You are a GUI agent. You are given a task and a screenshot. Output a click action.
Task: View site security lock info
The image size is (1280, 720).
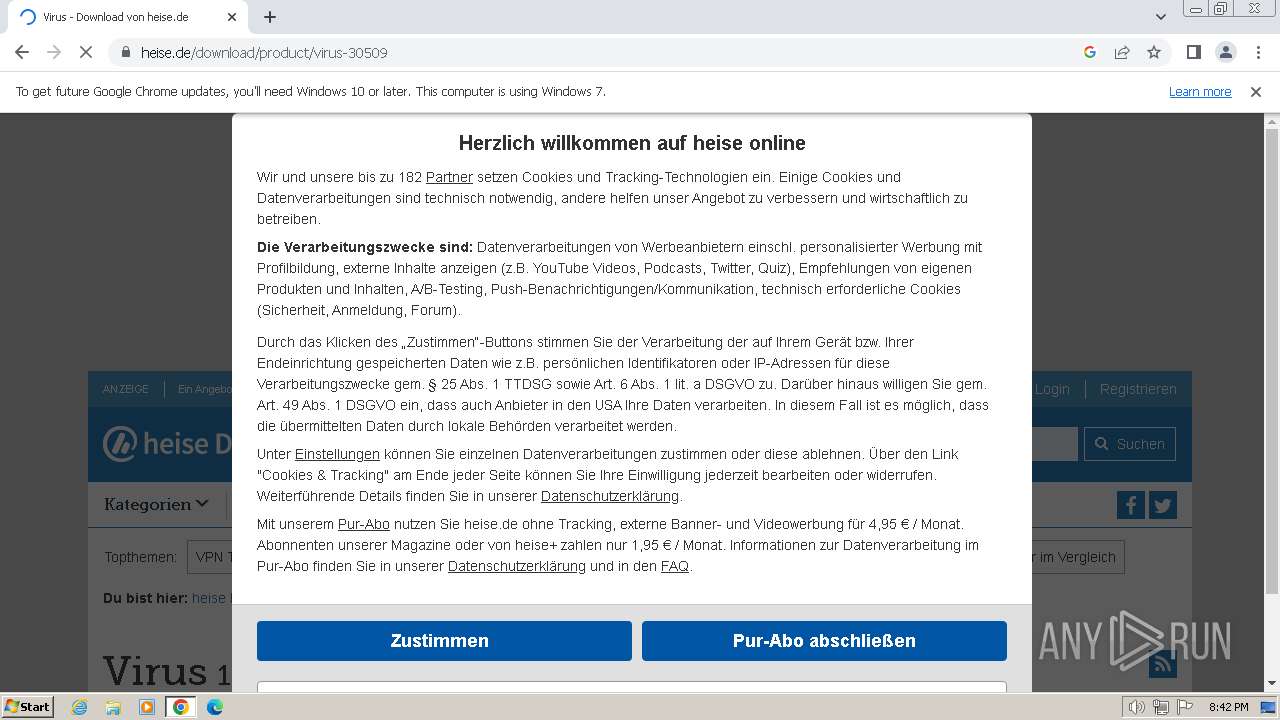point(126,52)
